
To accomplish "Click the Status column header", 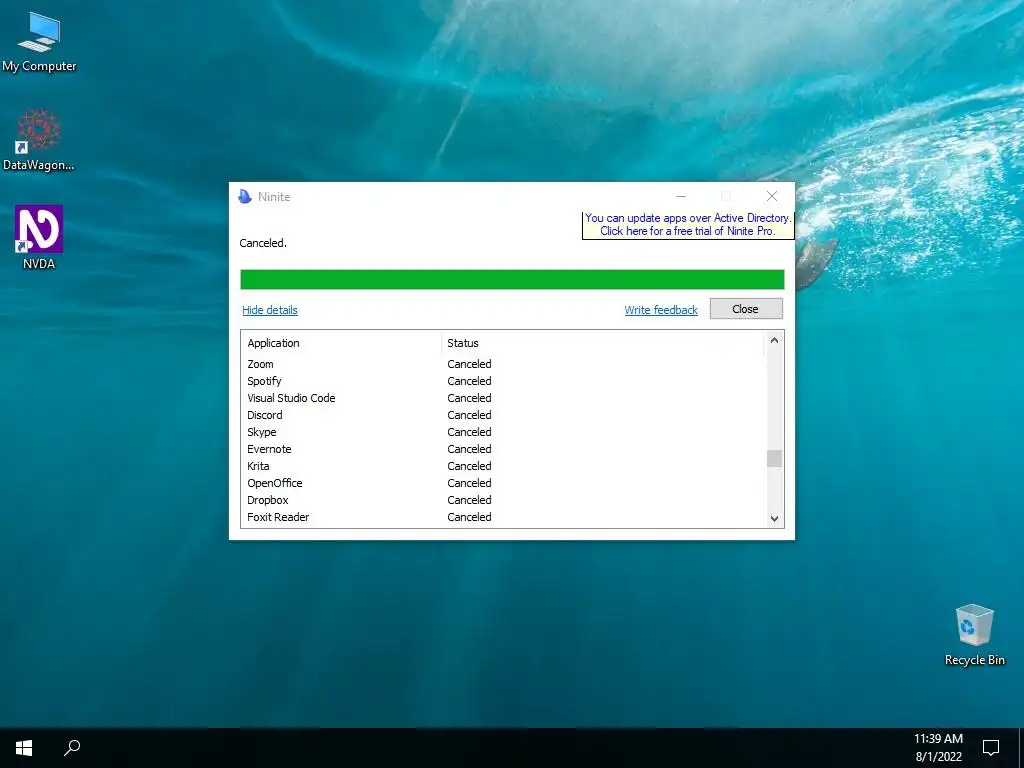I will tap(602, 344).
